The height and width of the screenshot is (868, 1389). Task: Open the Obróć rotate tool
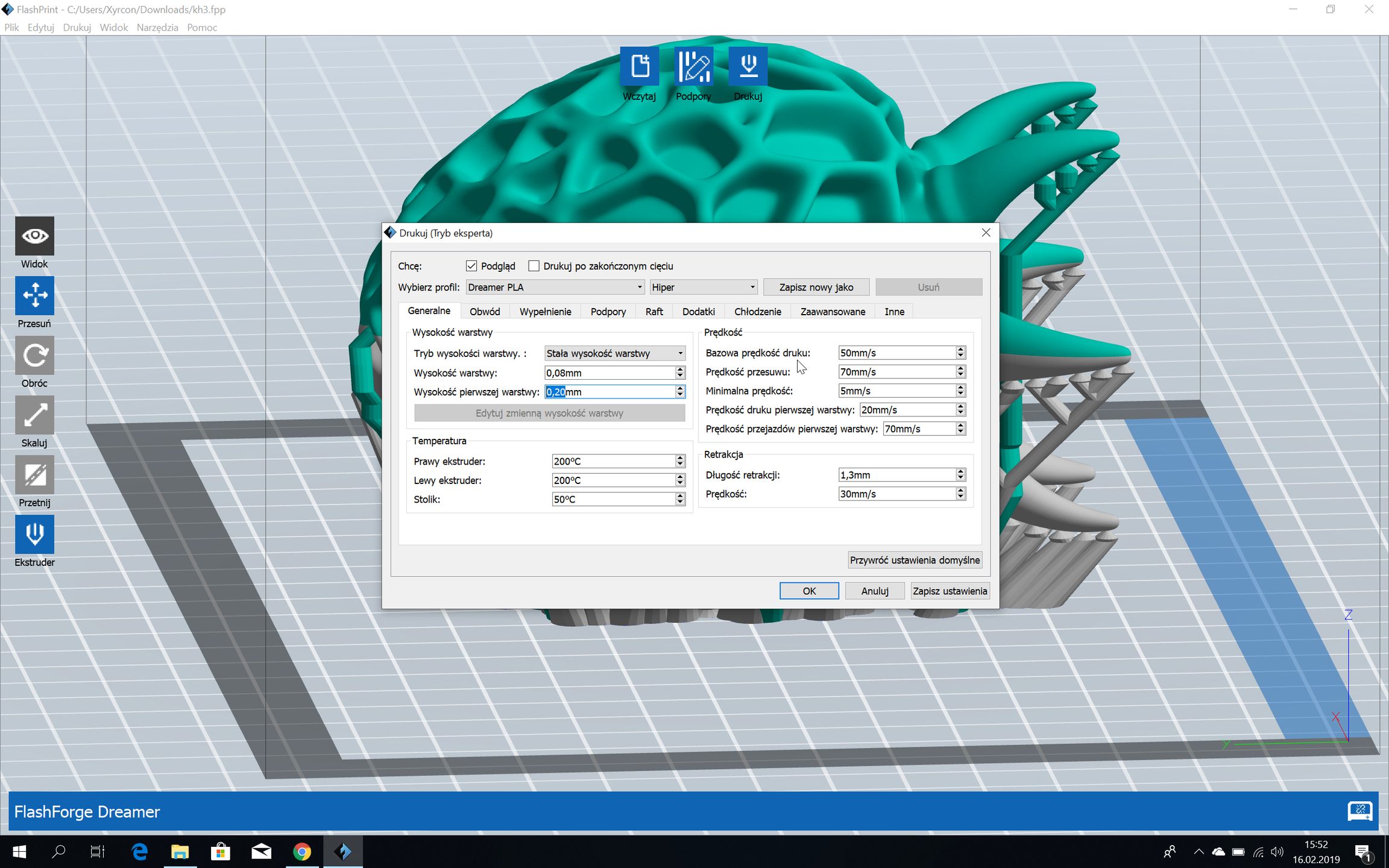click(34, 355)
